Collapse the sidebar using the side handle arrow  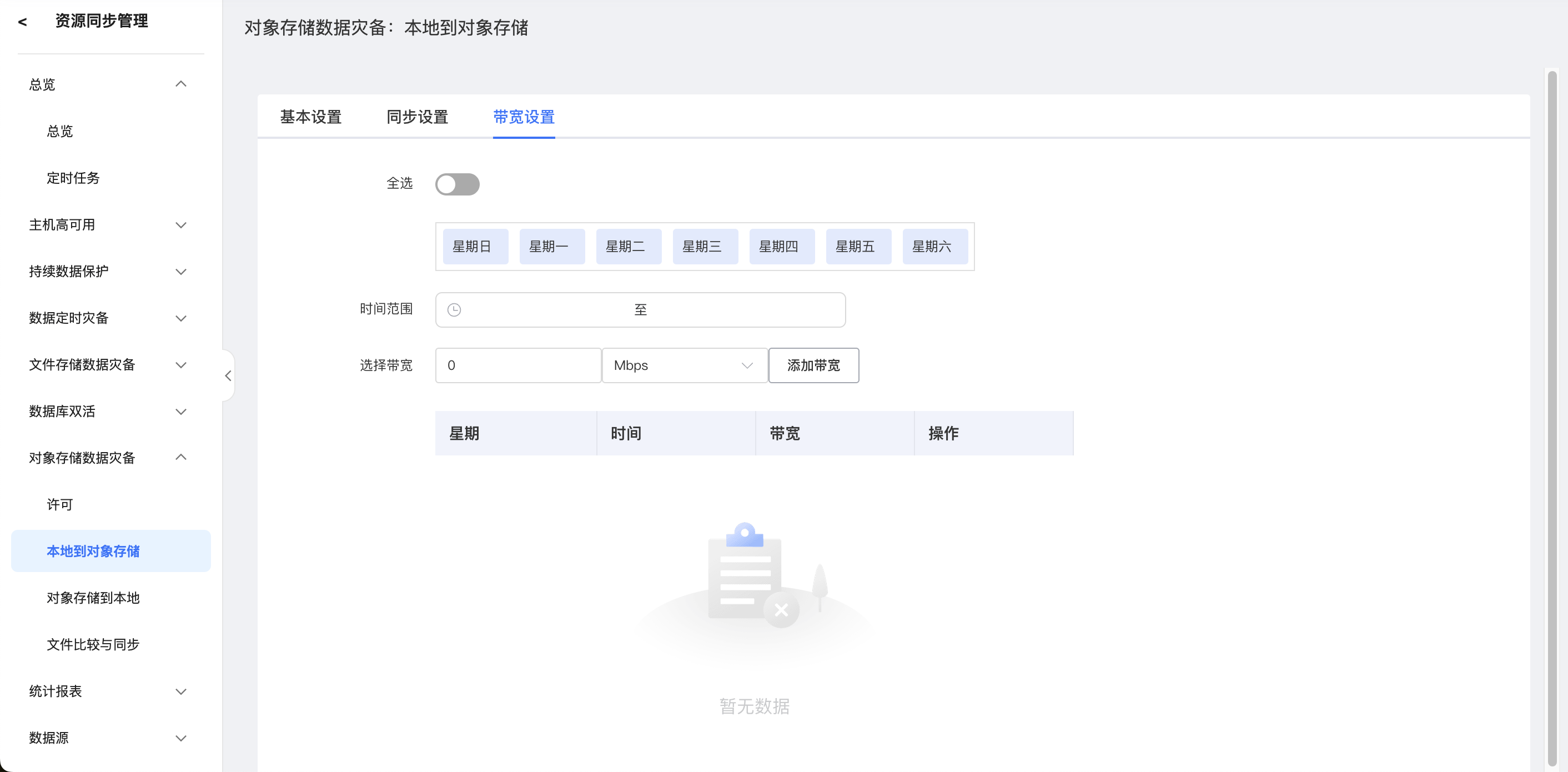[x=228, y=375]
